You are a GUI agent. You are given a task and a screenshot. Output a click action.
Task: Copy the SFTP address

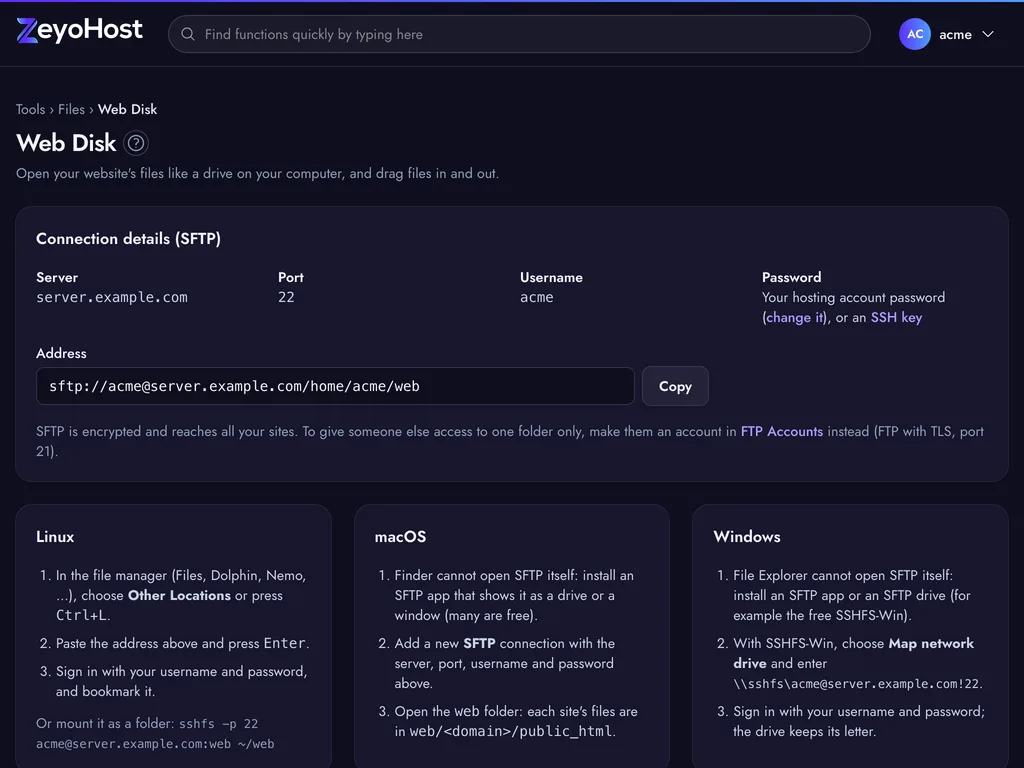tap(675, 386)
